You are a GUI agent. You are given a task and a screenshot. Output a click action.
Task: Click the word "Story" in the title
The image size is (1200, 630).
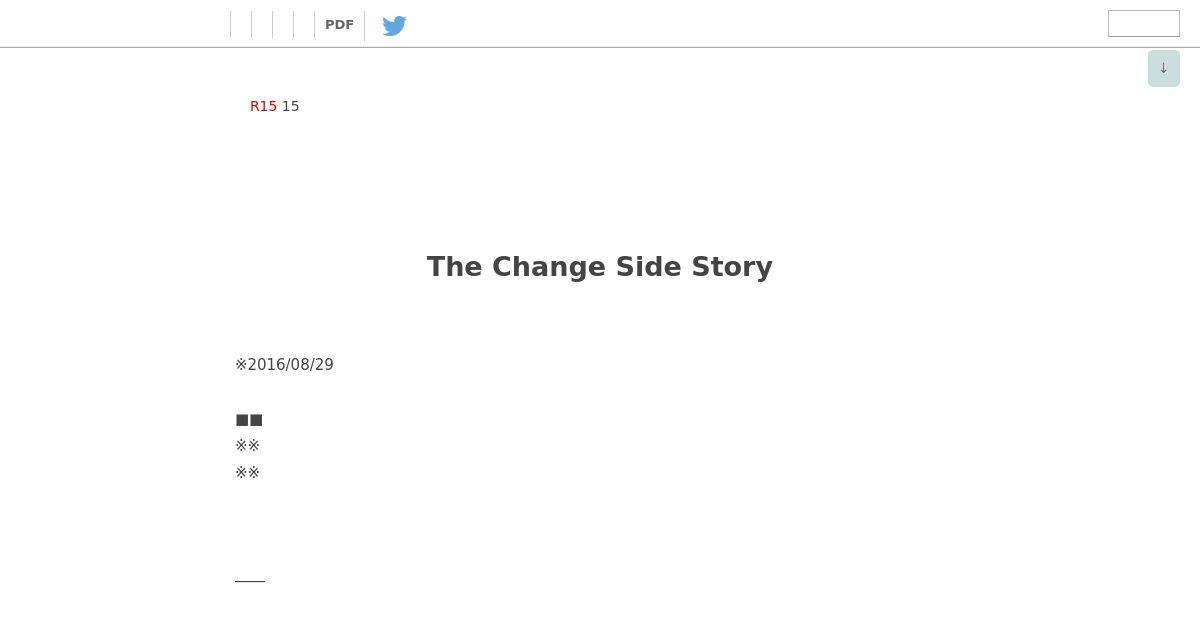[x=732, y=267]
